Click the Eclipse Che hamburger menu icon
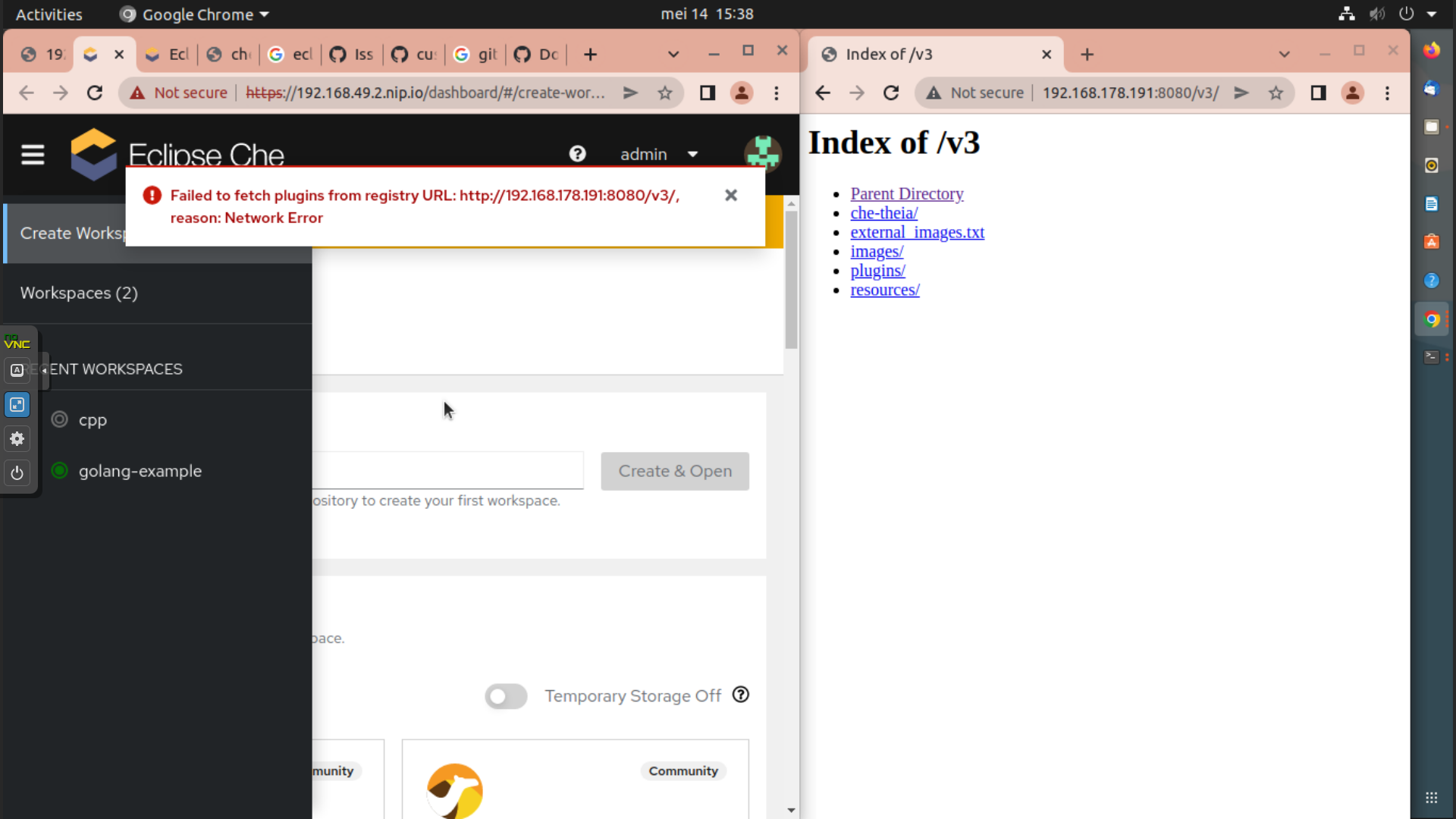Screen dimensions: 1456x819 tap(33, 155)
